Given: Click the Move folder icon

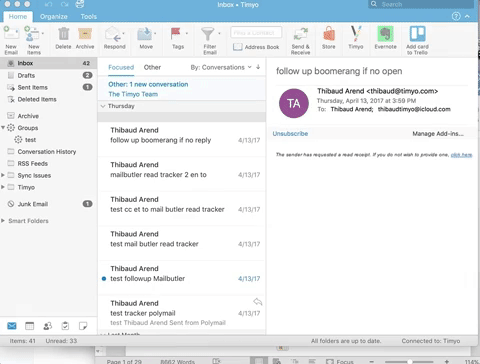Looking at the screenshot, I should (145, 34).
